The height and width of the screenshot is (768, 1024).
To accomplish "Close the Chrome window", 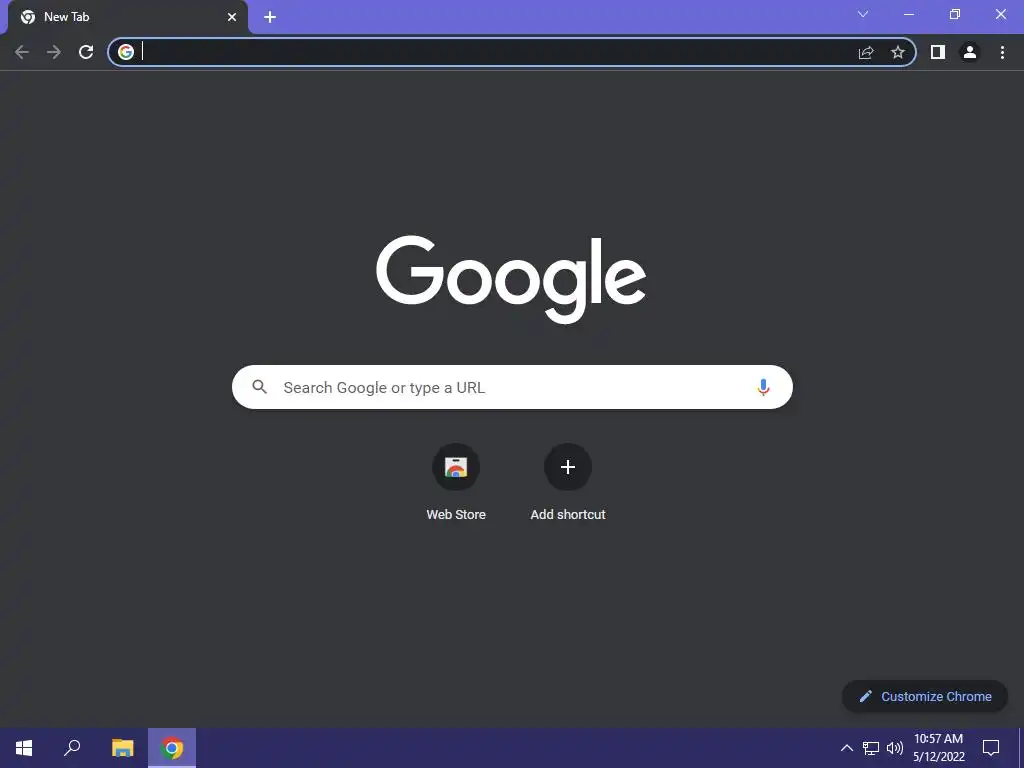I will click(1000, 14).
